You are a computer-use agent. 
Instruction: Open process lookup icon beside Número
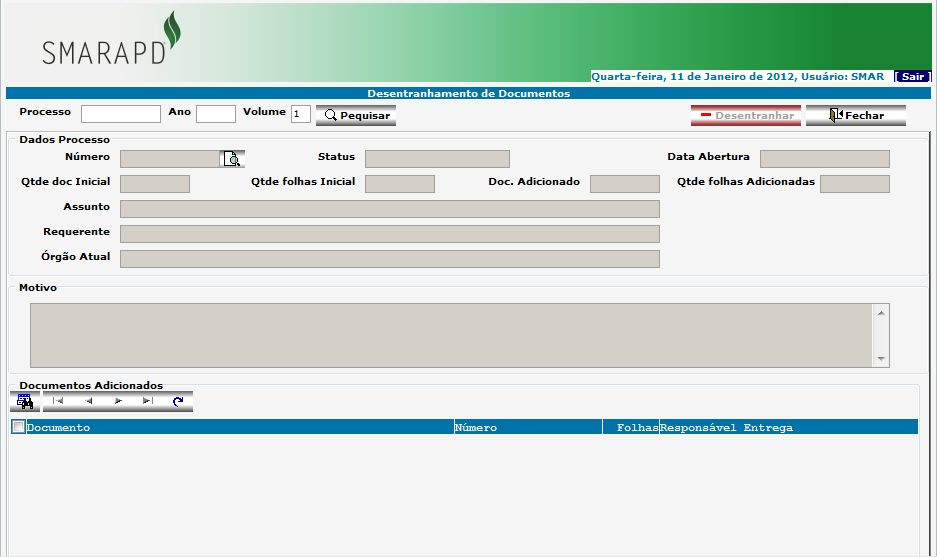[x=231, y=158]
